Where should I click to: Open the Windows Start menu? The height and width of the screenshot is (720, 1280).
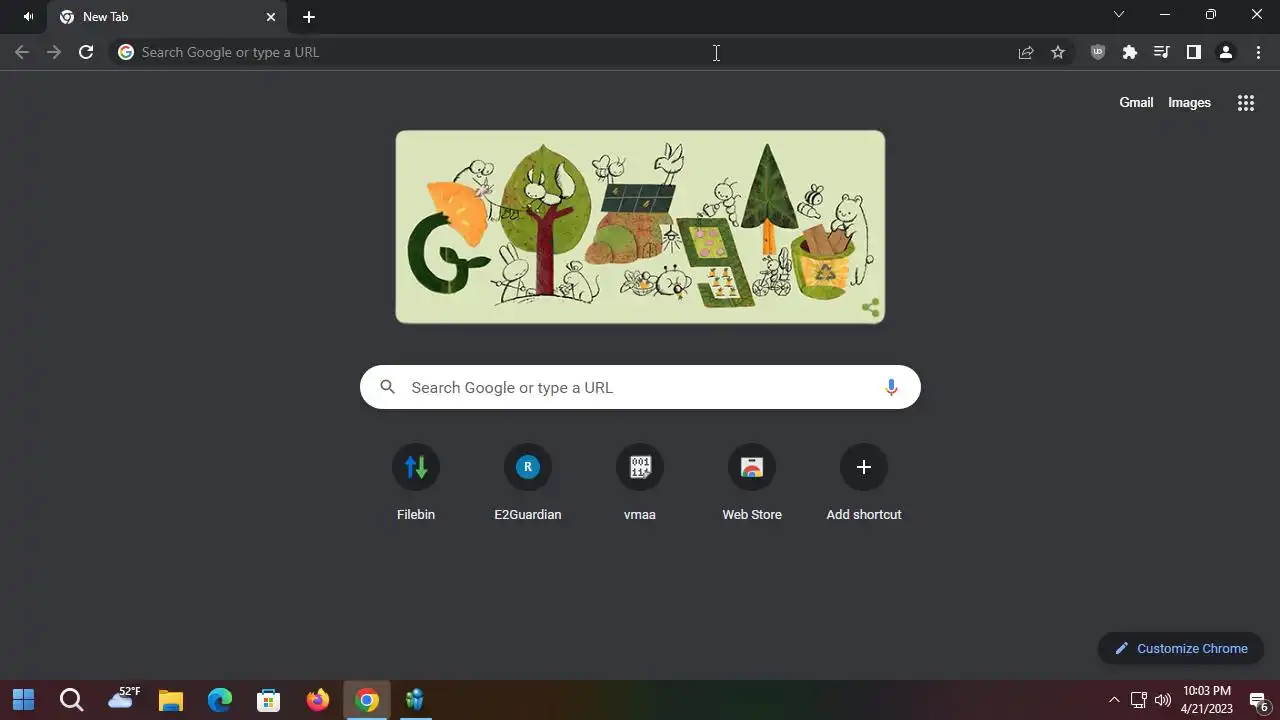(23, 699)
